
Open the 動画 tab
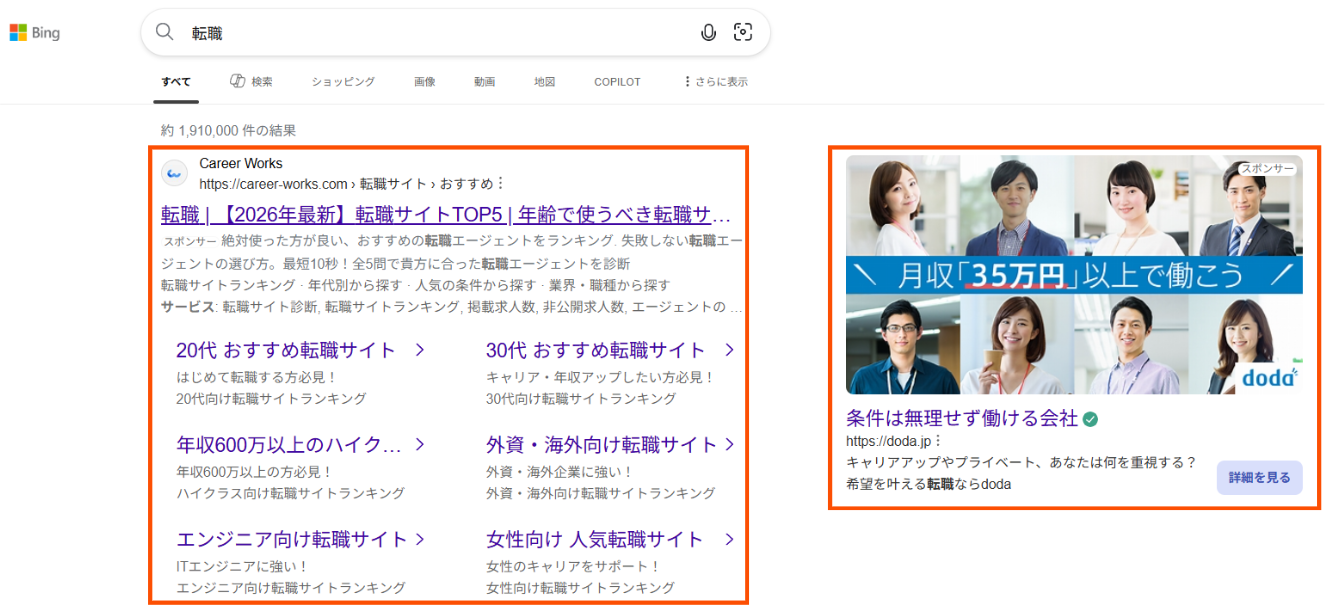point(485,82)
